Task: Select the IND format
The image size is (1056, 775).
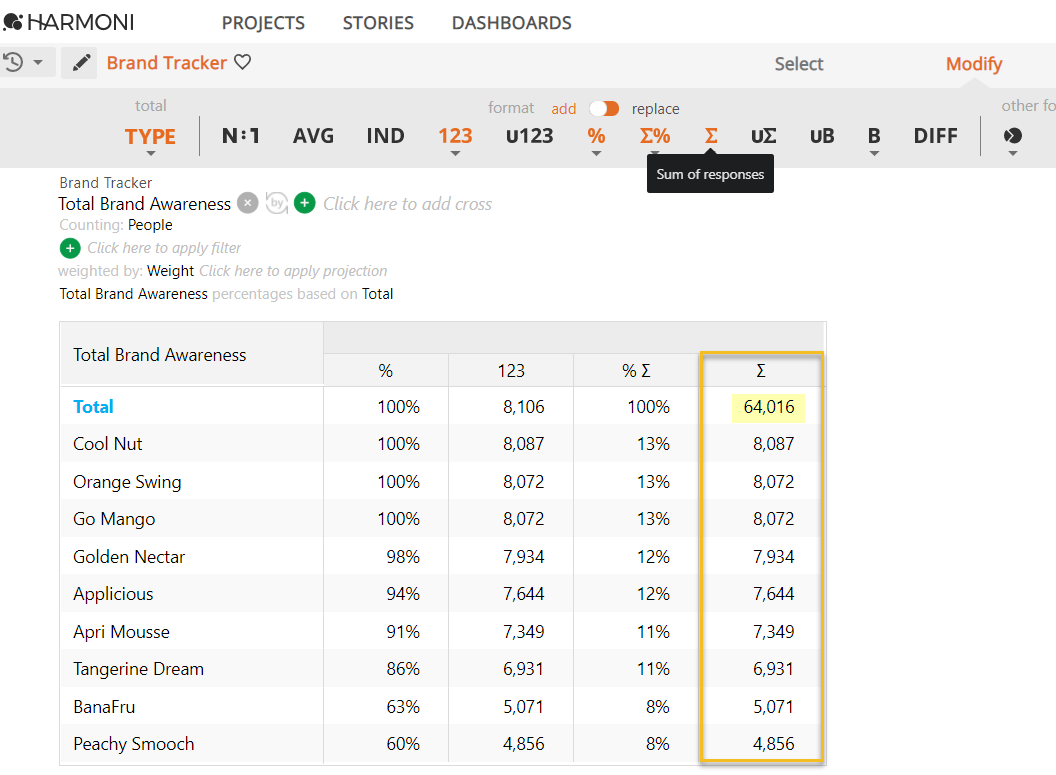Action: pos(385,136)
